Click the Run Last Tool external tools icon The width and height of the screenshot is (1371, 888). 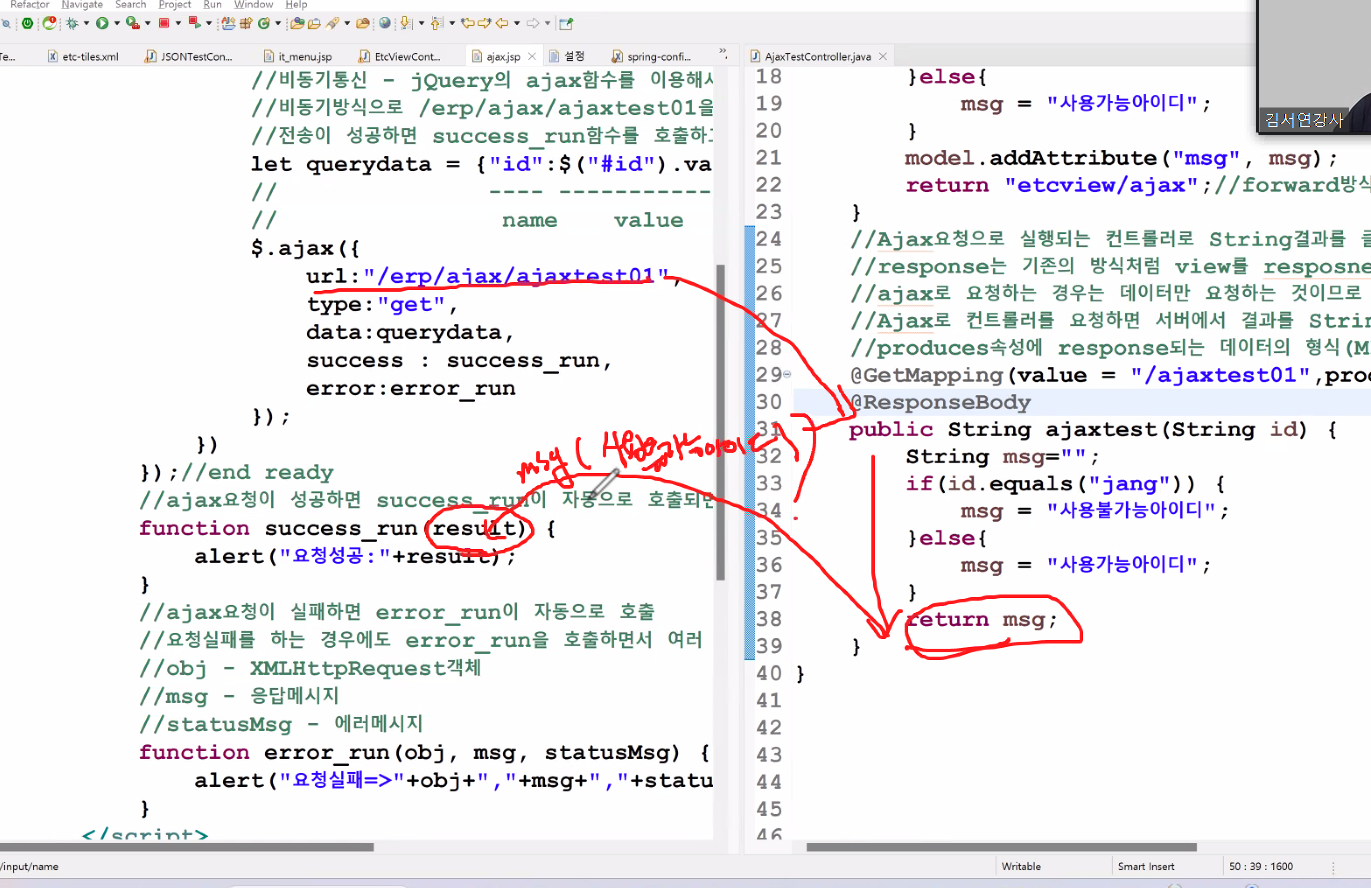(x=133, y=22)
